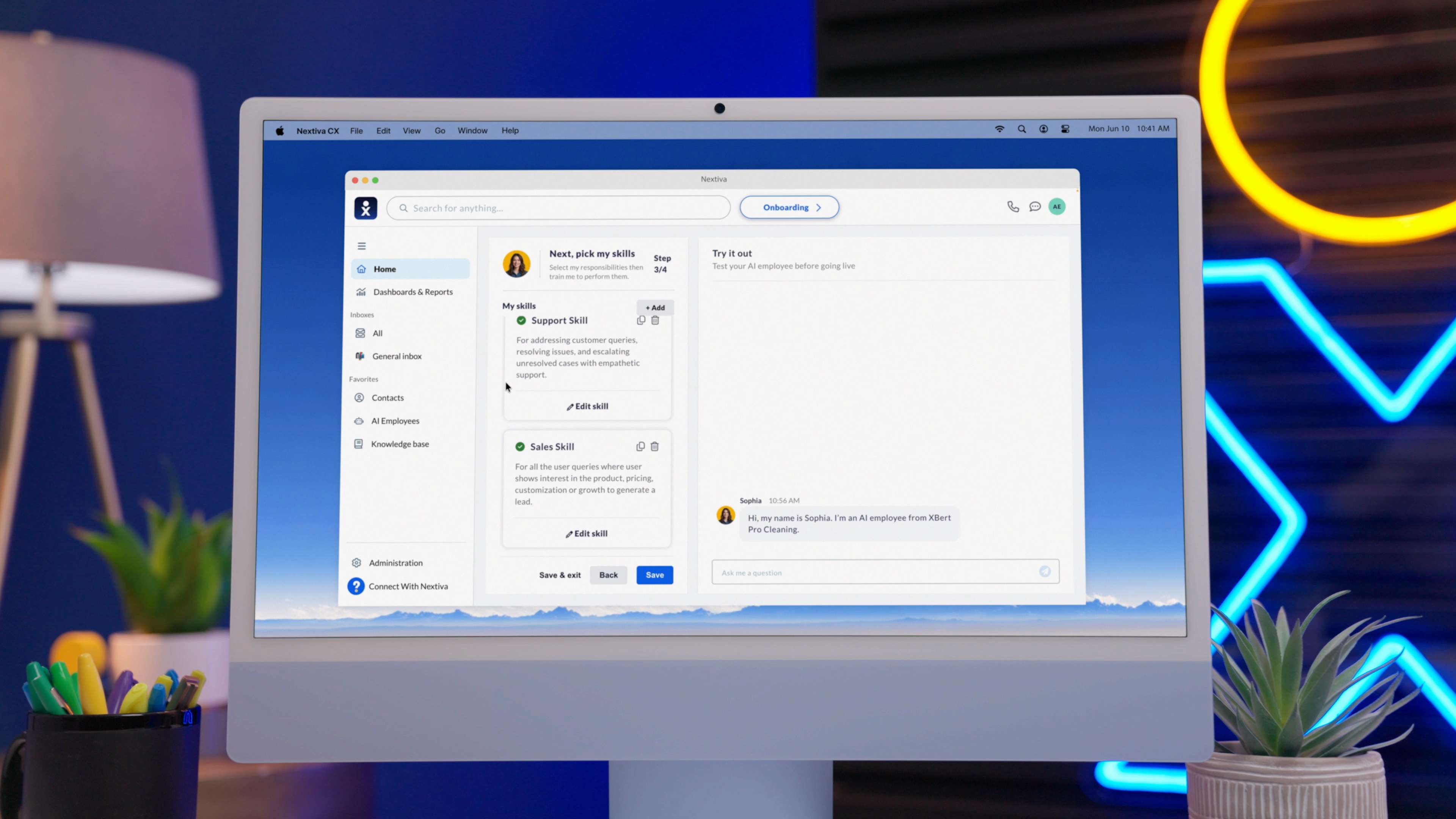Open Knowledge base from sidebar
Viewport: 1456px width, 819px height.
tap(400, 444)
